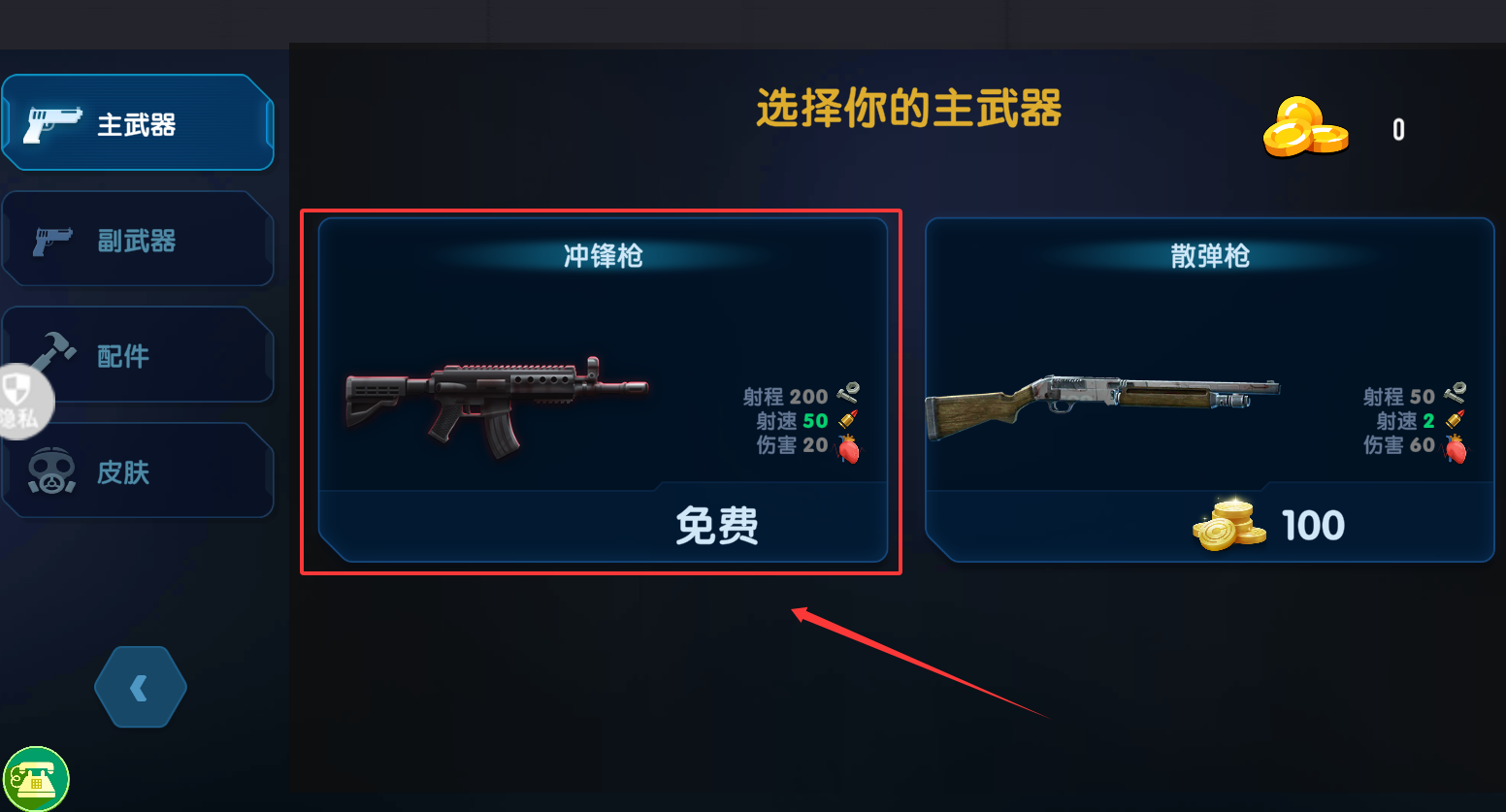Click the 散弹枪 title label

pyautogui.click(x=1210, y=256)
